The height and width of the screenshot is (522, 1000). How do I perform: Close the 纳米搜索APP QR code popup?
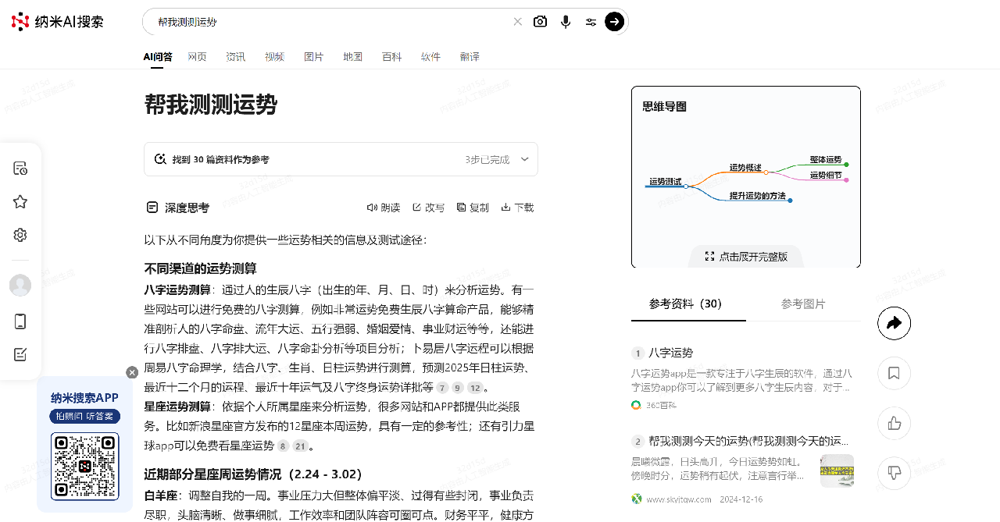tap(132, 372)
